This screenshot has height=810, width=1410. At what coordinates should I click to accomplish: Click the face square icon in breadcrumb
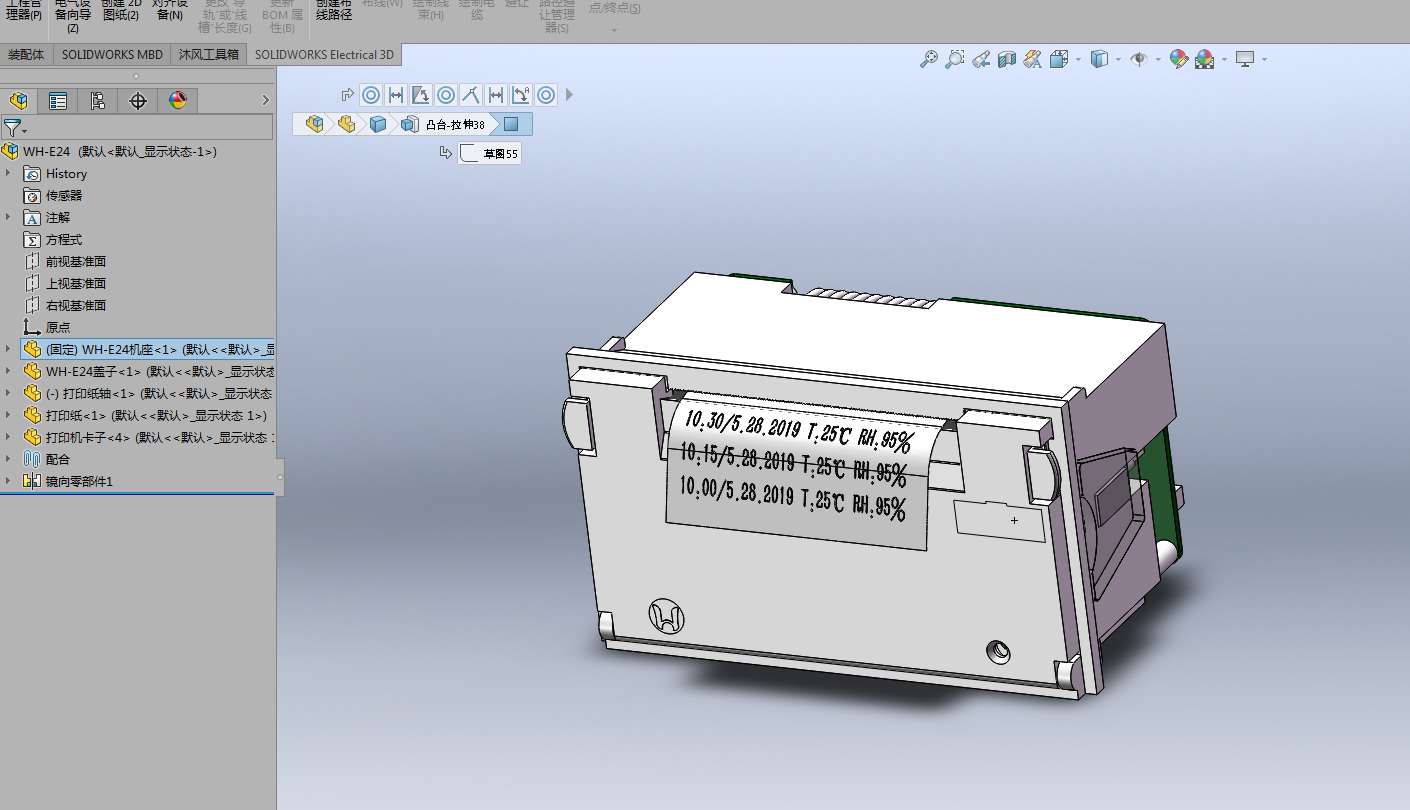(511, 124)
